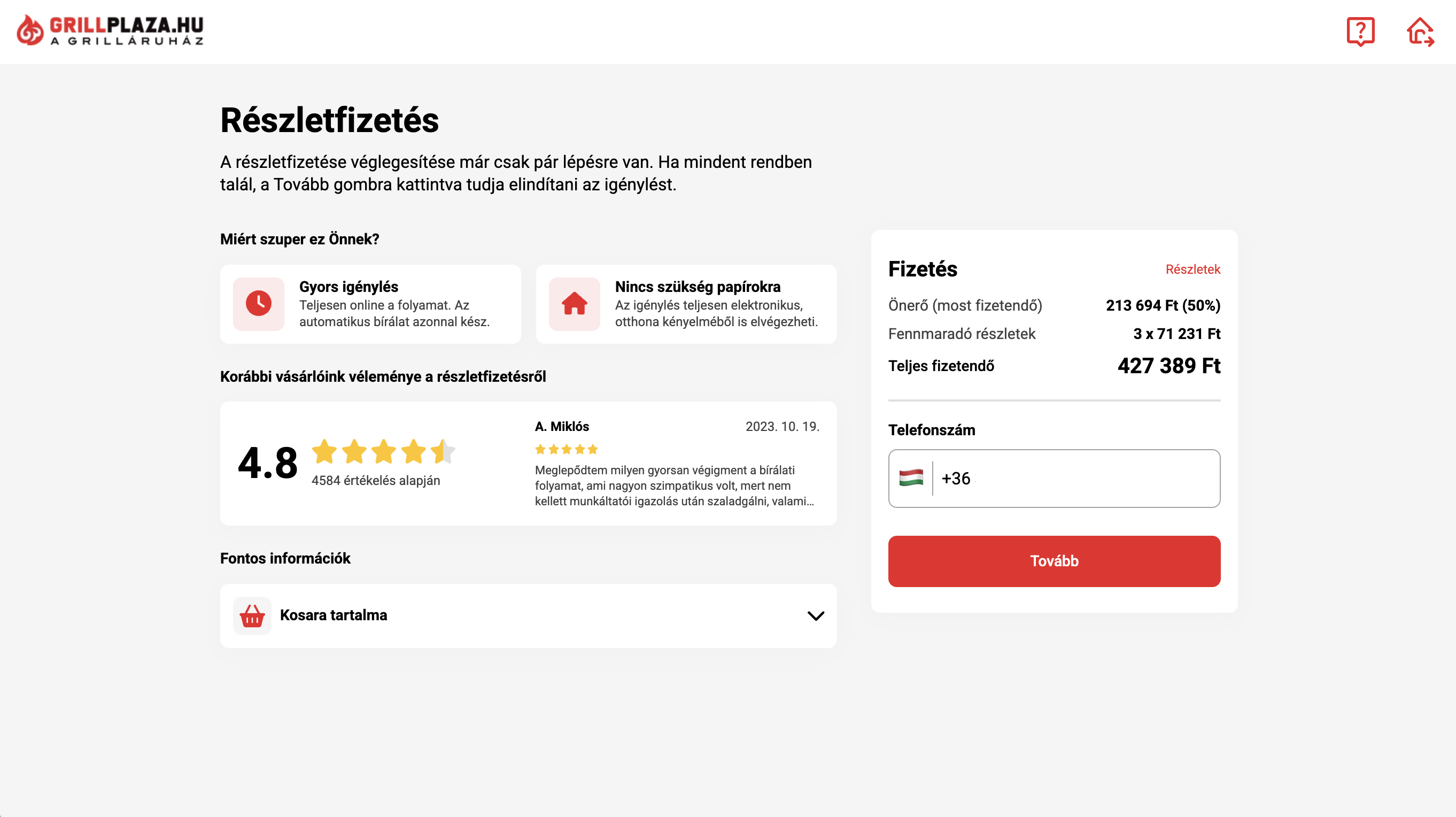The width and height of the screenshot is (1456, 817).
Task: Click A. Miklós's five-star review rating
Action: pyautogui.click(x=567, y=450)
